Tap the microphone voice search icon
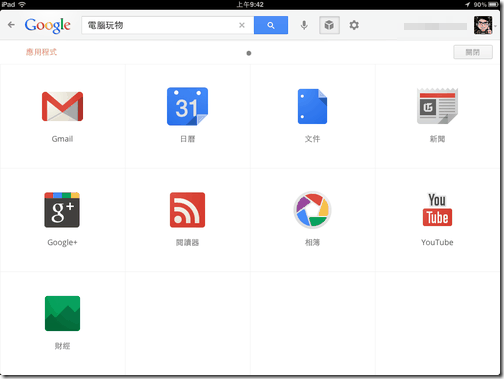 [x=304, y=25]
